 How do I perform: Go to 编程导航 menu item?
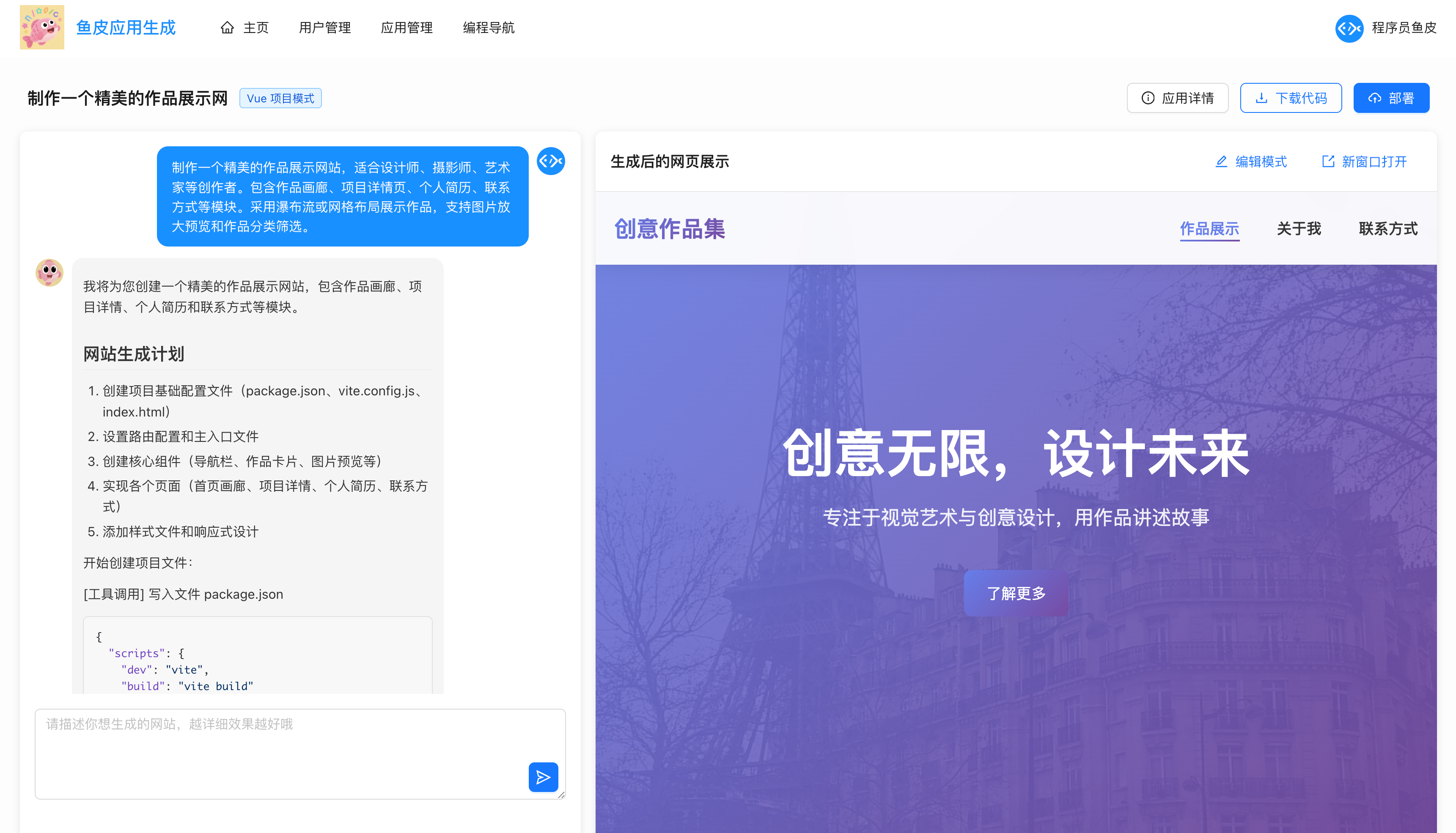pos(488,27)
